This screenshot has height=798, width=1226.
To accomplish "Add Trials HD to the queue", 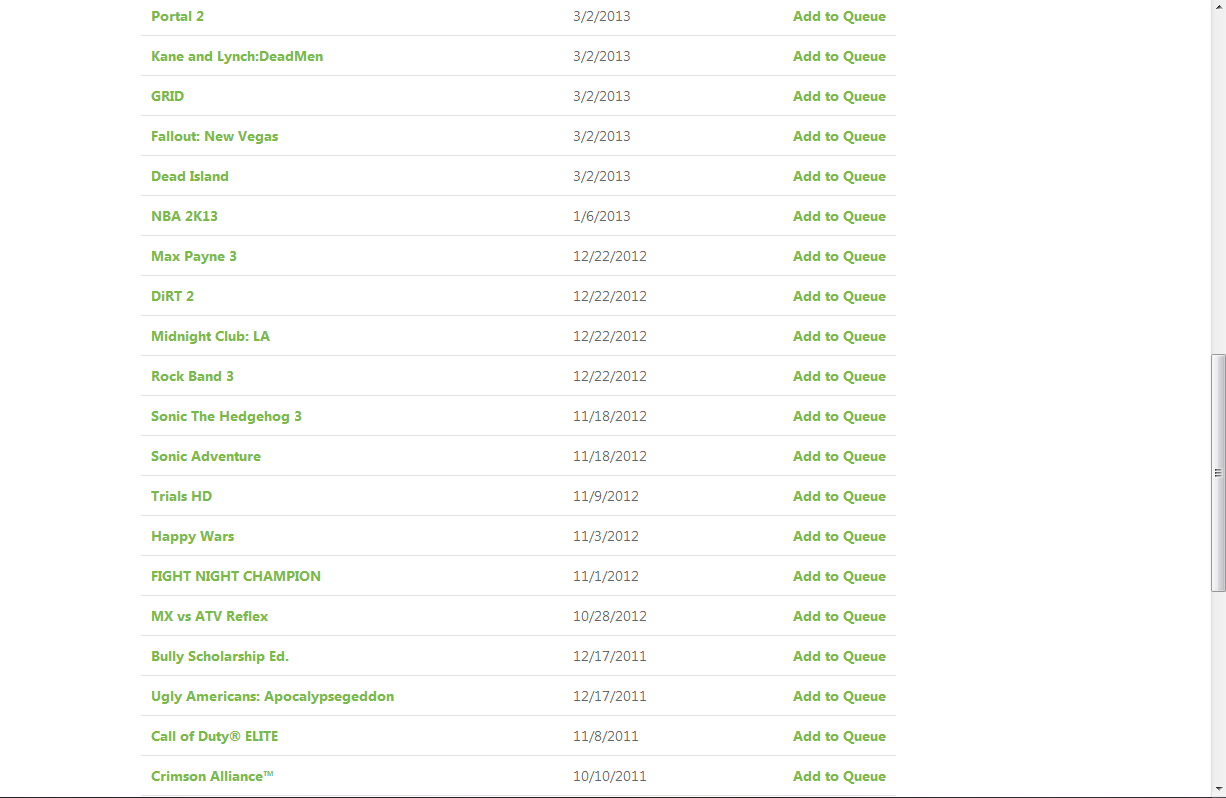I will [839, 496].
